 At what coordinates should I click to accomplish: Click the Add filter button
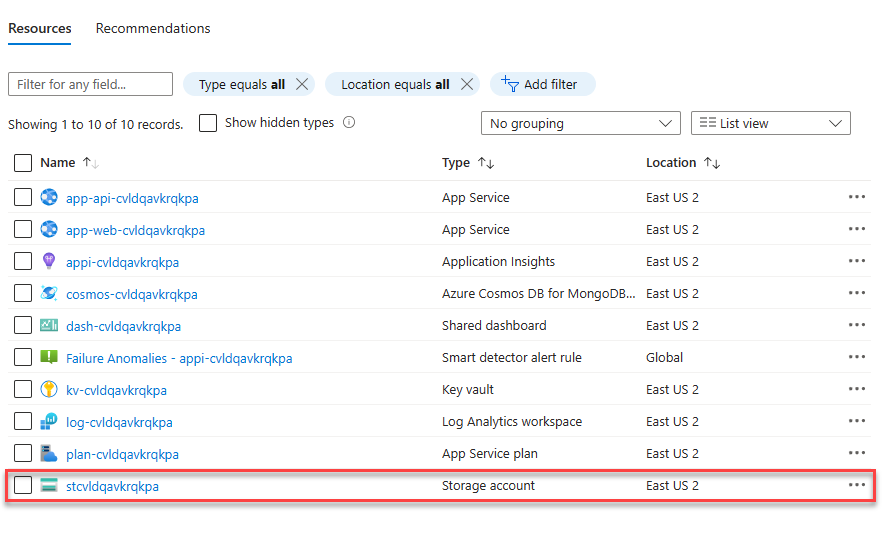(x=542, y=84)
